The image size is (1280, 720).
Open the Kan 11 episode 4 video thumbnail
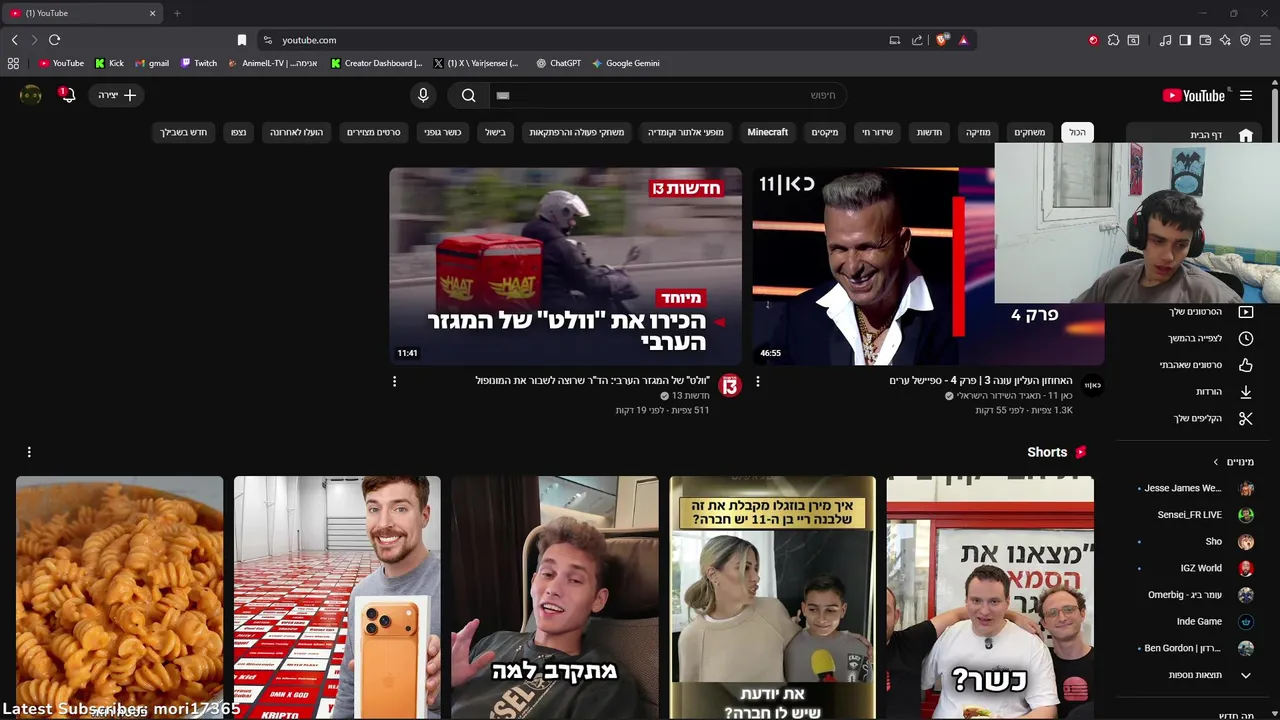[x=928, y=266]
